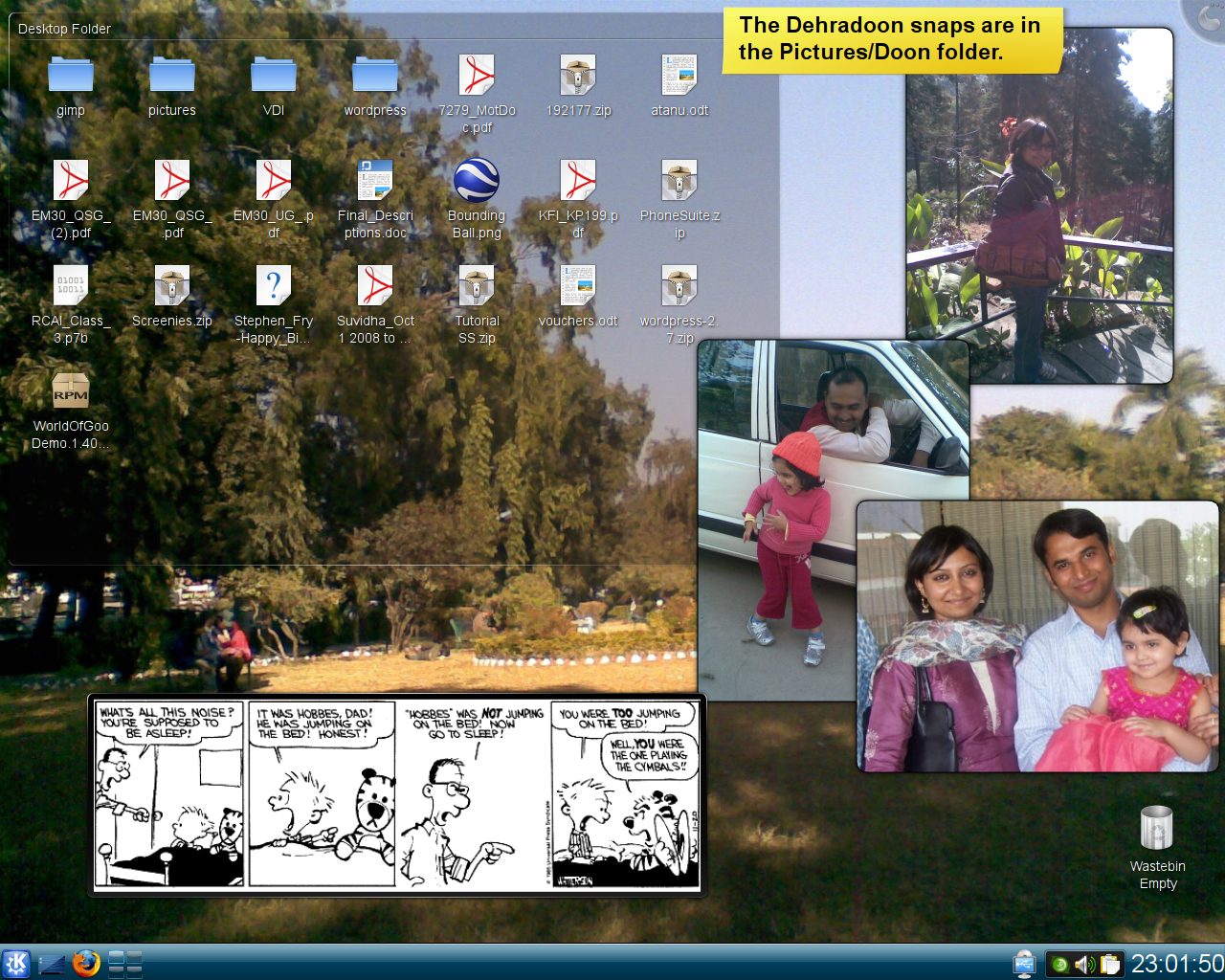Open the atanu.odt document
1225x980 pixels.
(x=679, y=76)
